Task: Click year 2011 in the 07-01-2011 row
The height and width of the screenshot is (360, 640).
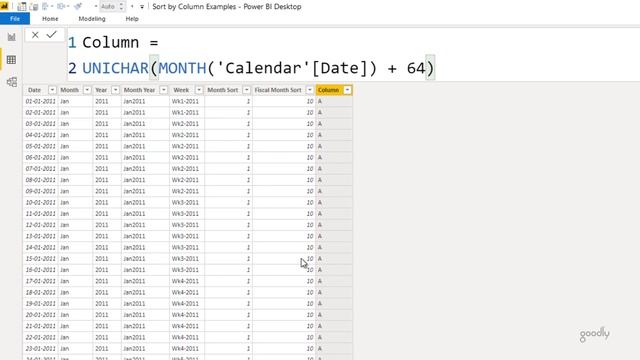Action: coord(102,169)
